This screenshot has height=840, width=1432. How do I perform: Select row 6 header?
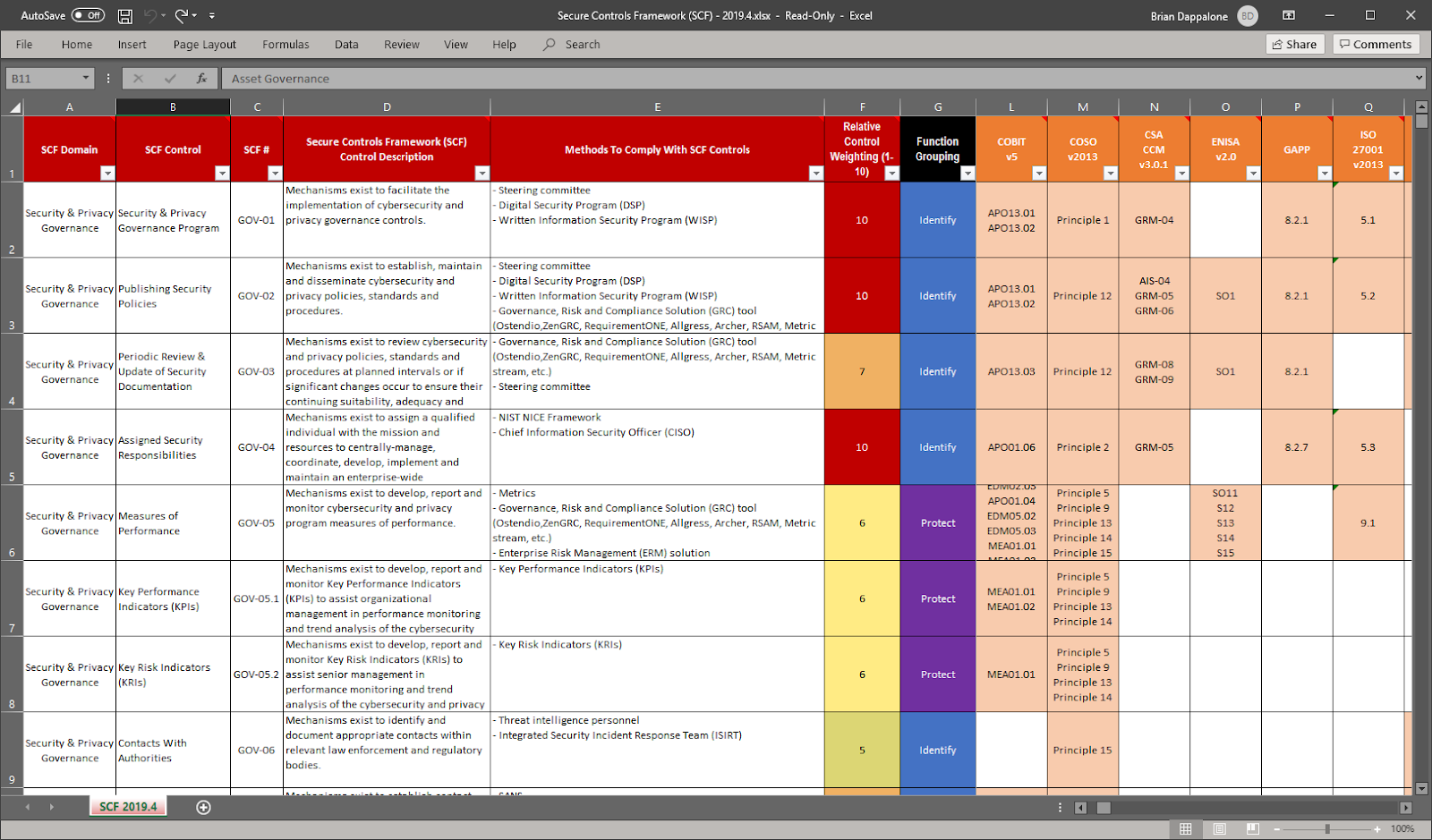point(12,523)
